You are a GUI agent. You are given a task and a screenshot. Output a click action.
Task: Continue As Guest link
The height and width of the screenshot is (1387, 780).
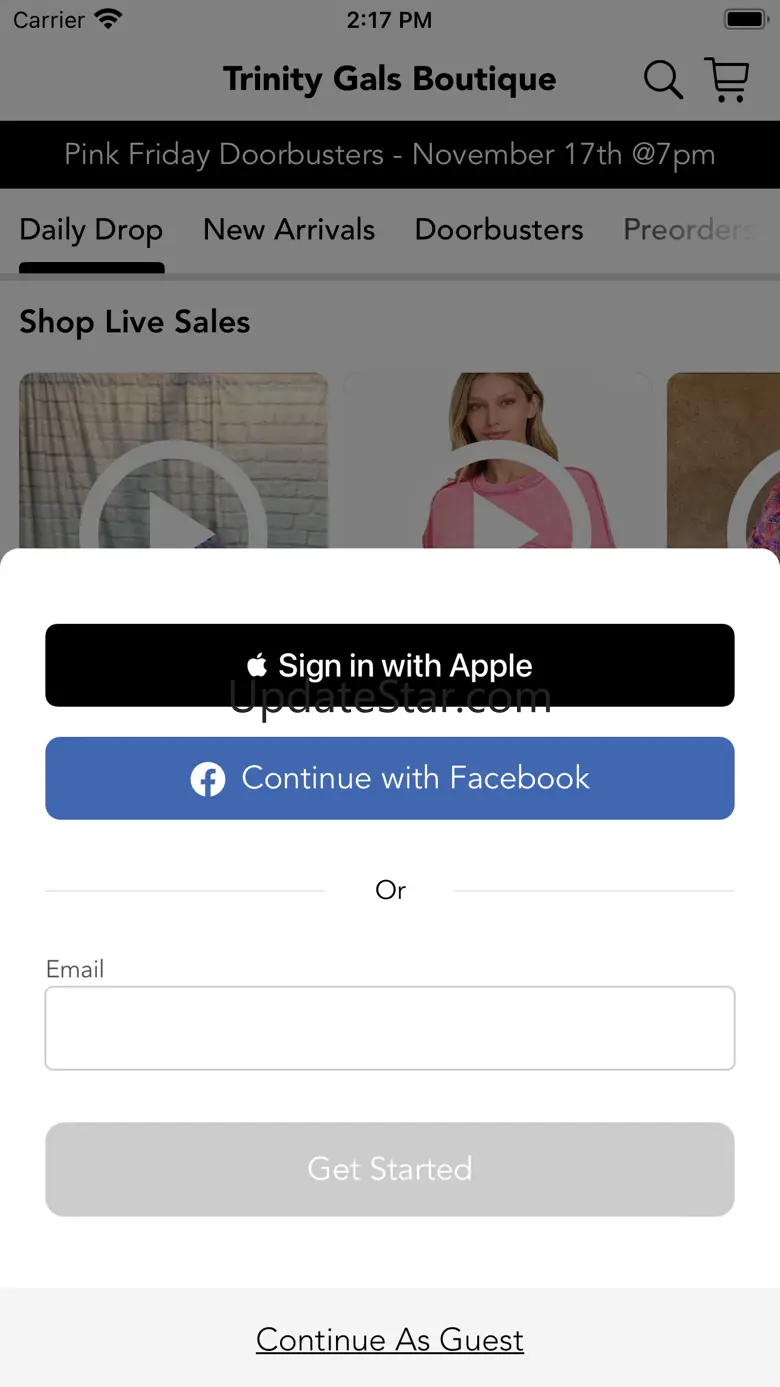(x=390, y=1340)
